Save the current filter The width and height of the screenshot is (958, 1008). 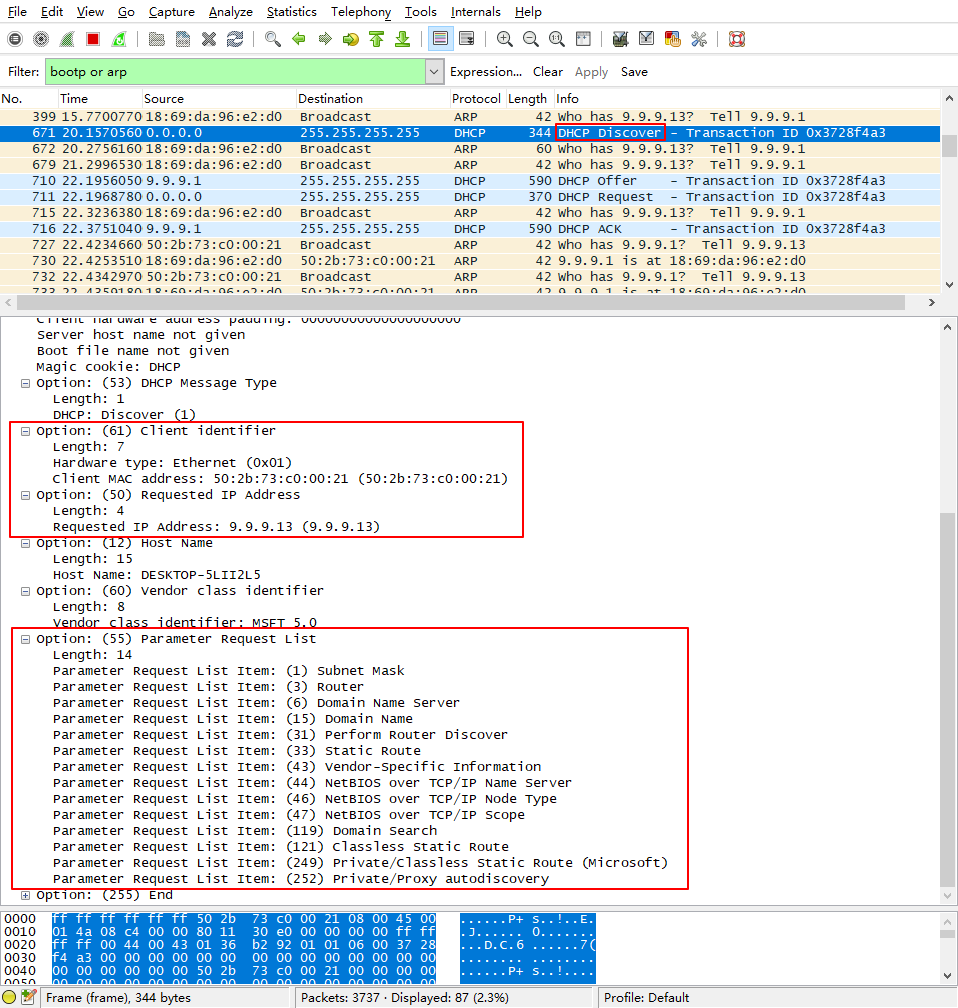[x=634, y=72]
